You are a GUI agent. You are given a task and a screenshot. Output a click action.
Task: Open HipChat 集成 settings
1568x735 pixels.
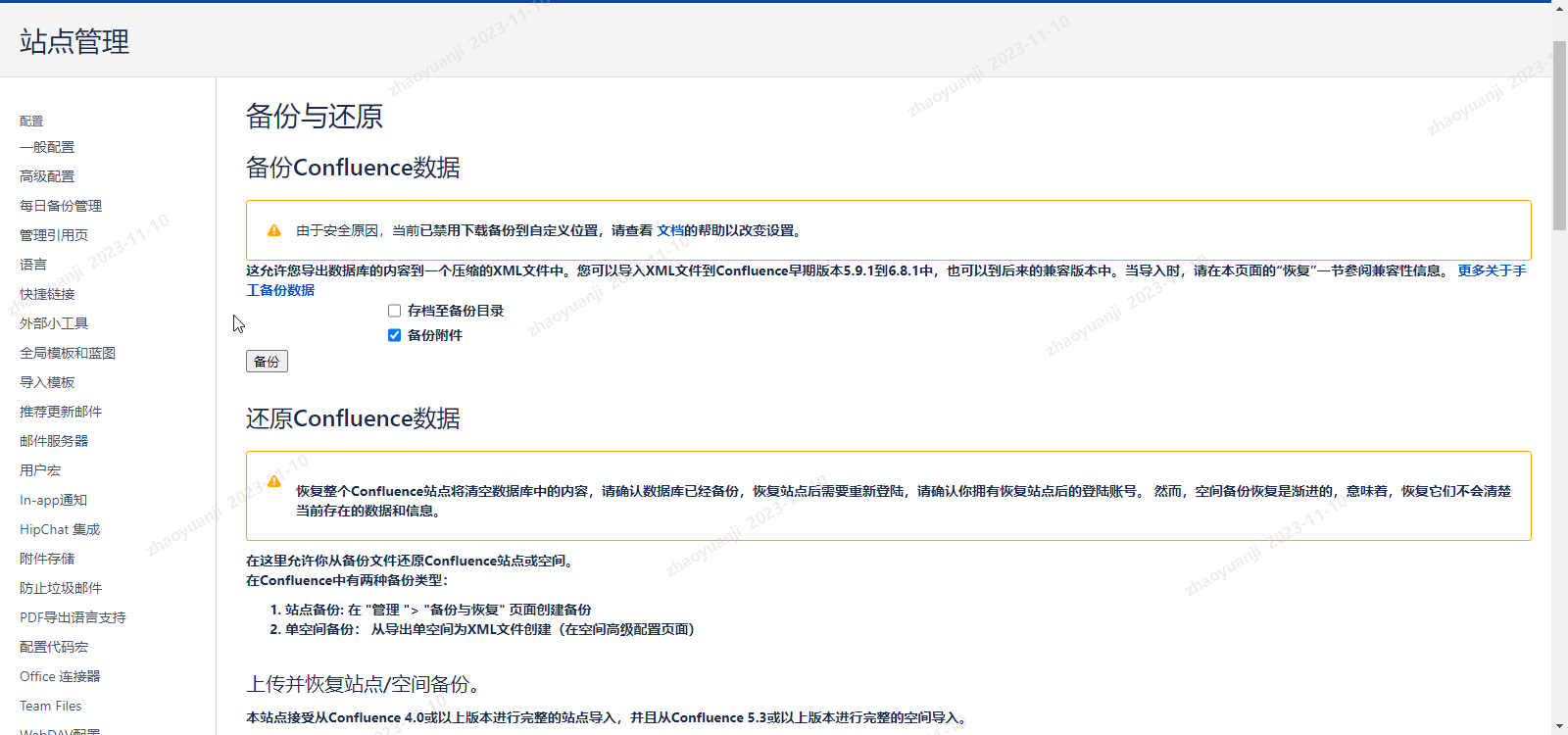coord(60,529)
